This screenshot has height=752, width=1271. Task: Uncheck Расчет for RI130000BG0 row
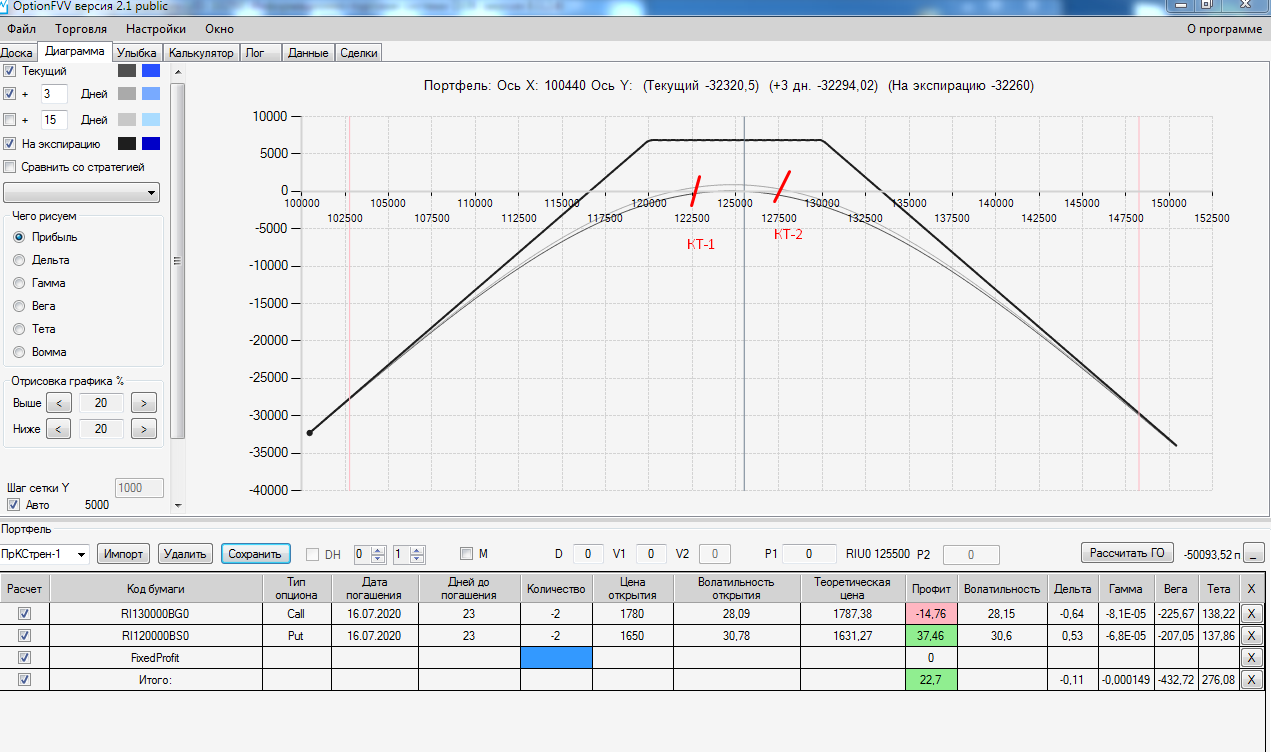click(x=25, y=613)
